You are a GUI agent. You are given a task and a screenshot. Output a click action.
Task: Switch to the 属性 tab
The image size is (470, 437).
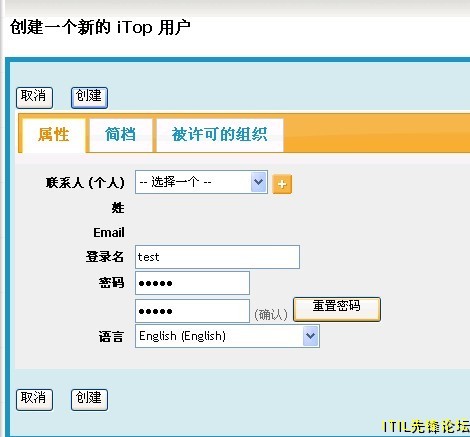click(x=54, y=135)
